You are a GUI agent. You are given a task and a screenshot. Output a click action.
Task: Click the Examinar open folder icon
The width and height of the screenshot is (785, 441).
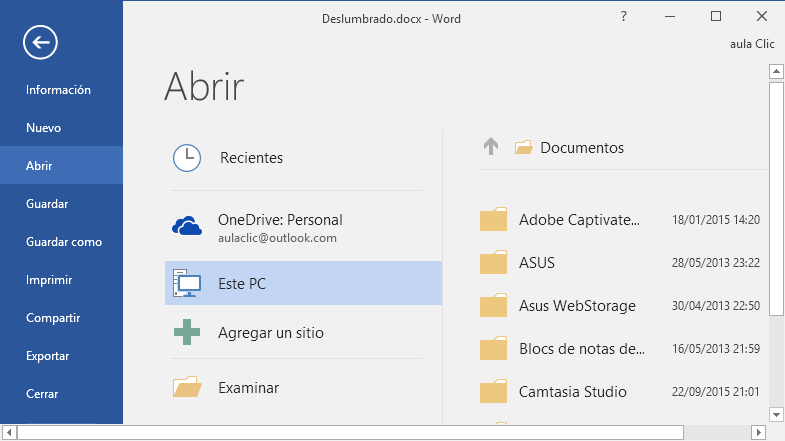click(x=187, y=386)
